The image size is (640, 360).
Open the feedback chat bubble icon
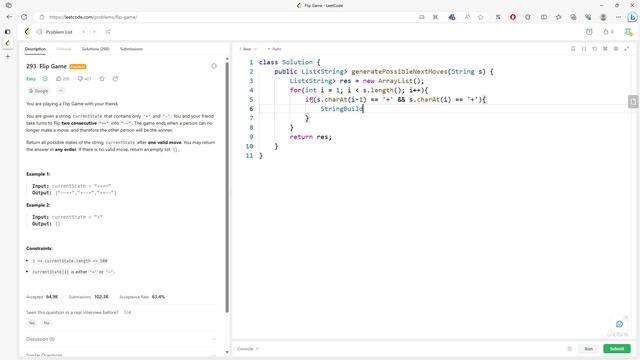coord(620,324)
